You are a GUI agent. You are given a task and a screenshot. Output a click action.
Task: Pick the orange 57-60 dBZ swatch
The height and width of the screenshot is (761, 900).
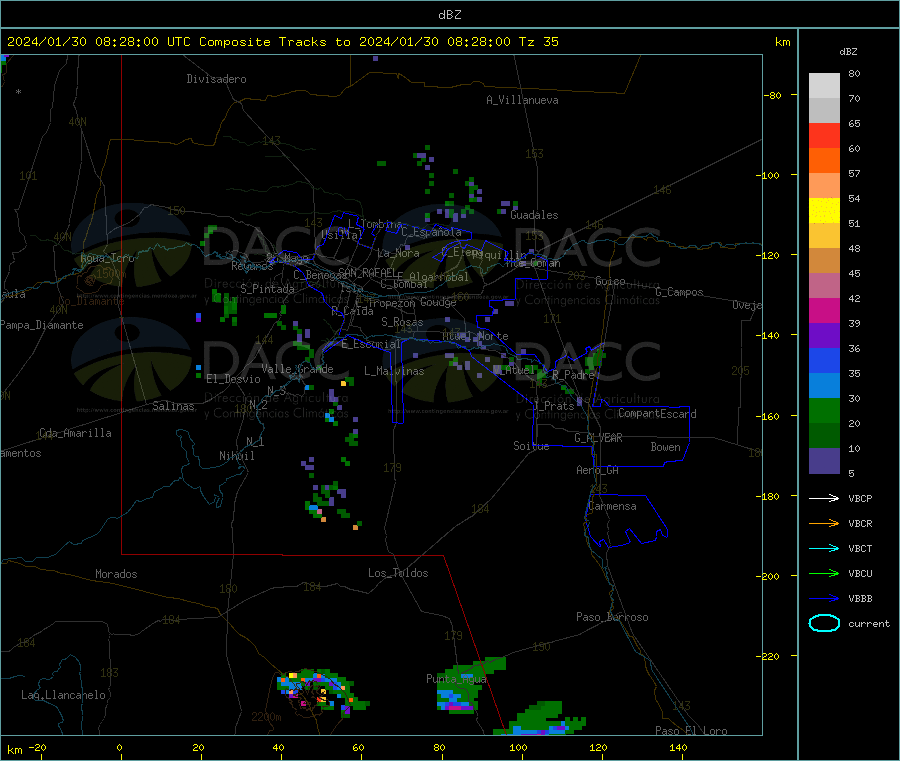[x=824, y=161]
